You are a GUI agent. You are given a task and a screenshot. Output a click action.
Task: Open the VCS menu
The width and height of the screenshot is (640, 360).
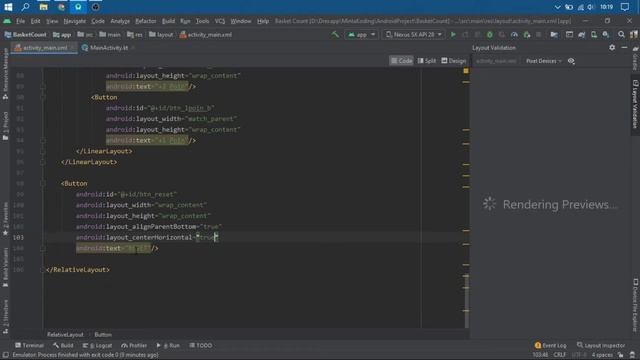point(220,21)
